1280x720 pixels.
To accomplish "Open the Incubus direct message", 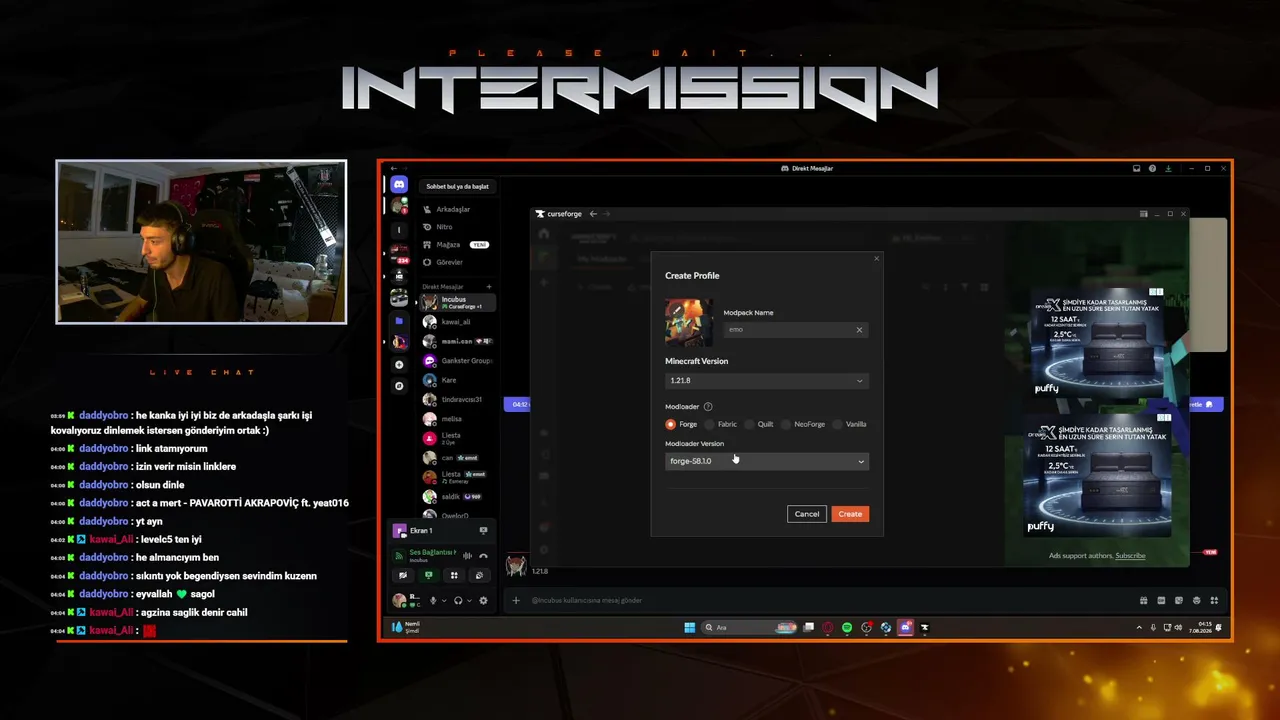I will pos(457,302).
